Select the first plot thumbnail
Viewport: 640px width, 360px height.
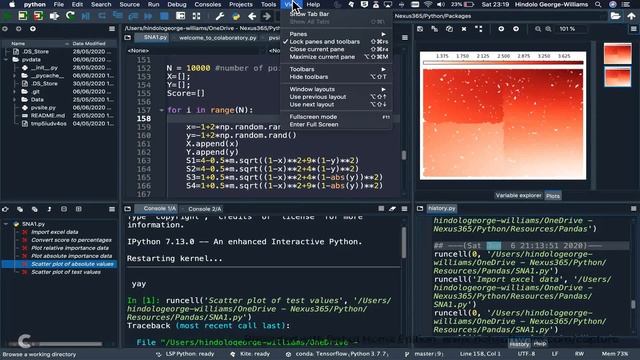pyautogui.click(x=618, y=53)
